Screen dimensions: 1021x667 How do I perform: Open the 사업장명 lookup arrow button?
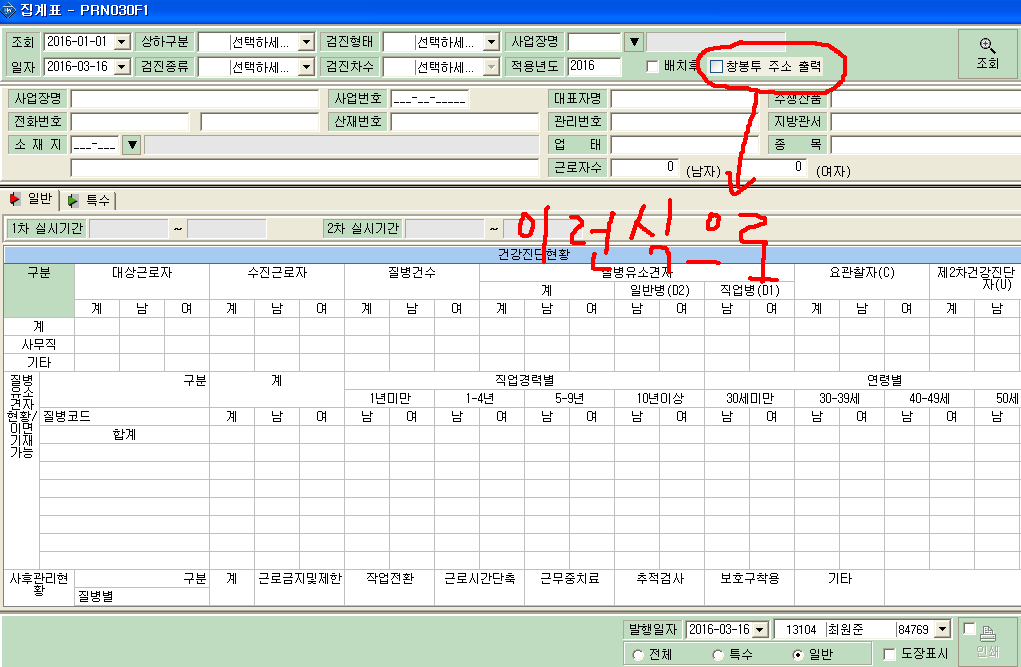pos(634,42)
